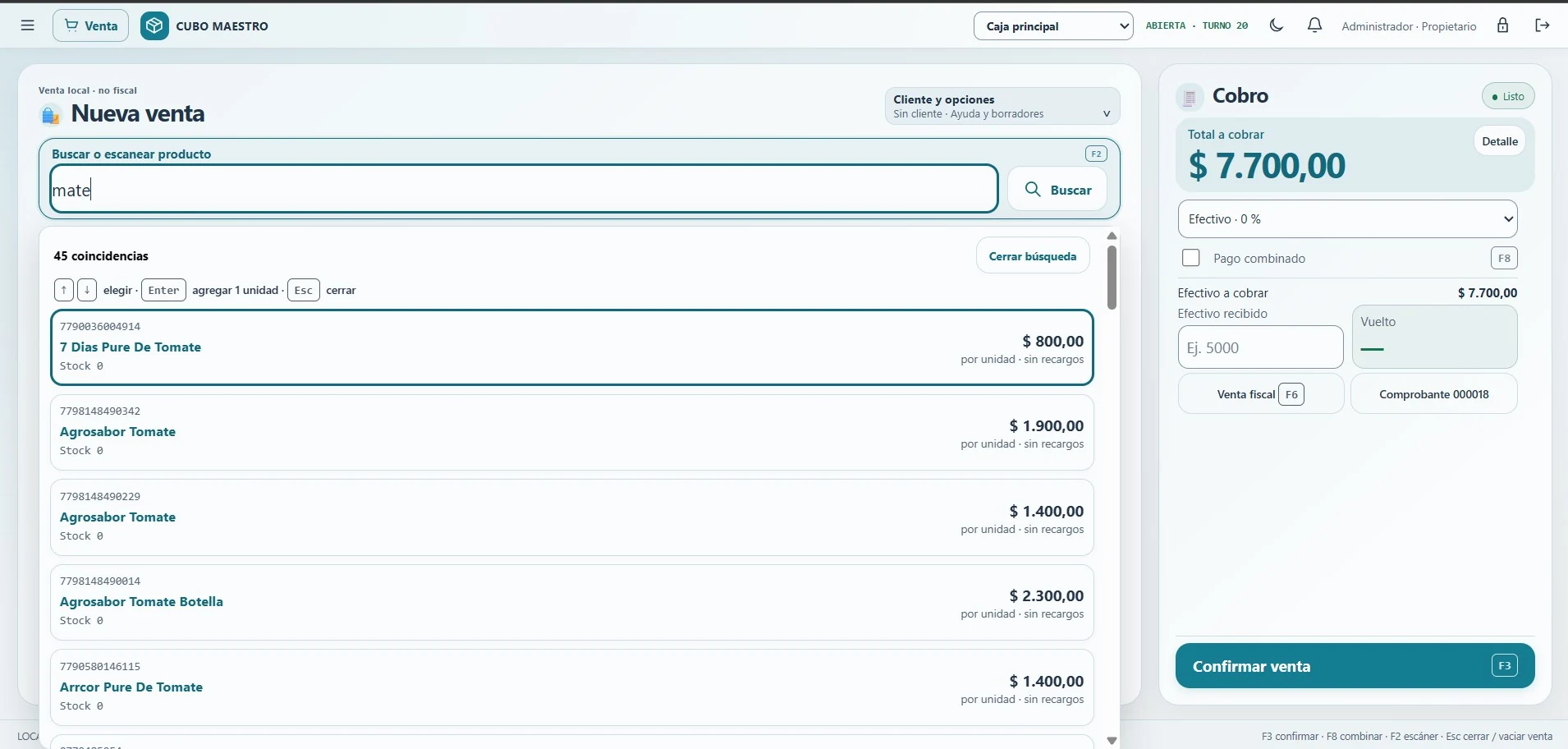Click Comprobante 000018 button

pyautogui.click(x=1434, y=394)
